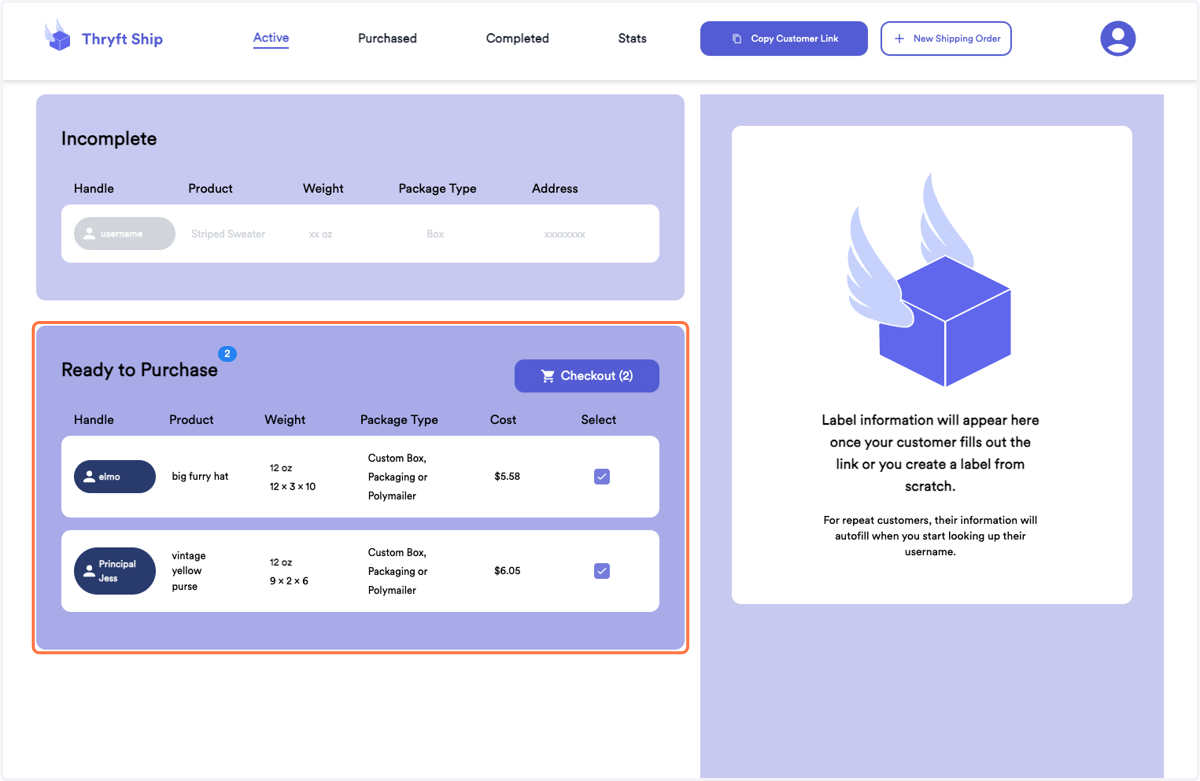Open the Completed tab
Viewport: 1200px width, 781px height.
tap(517, 39)
